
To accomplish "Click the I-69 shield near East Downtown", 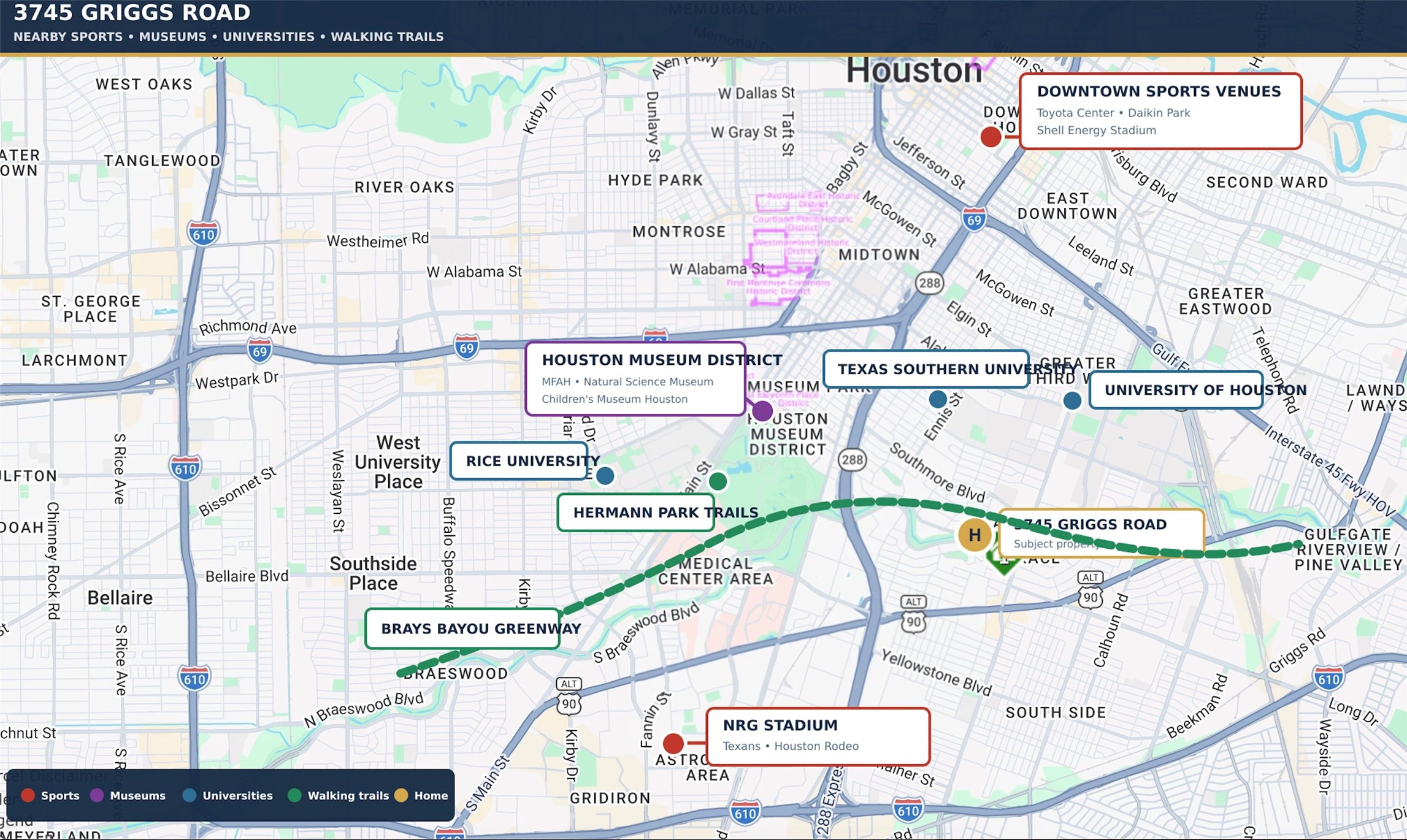I will point(973,219).
